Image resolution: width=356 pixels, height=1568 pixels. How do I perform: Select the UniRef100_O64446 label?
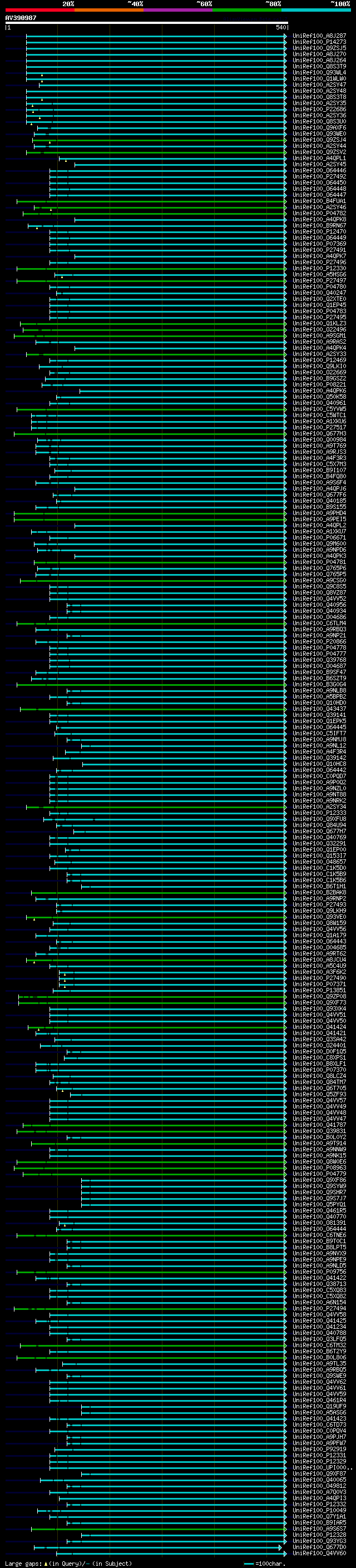pos(319,170)
